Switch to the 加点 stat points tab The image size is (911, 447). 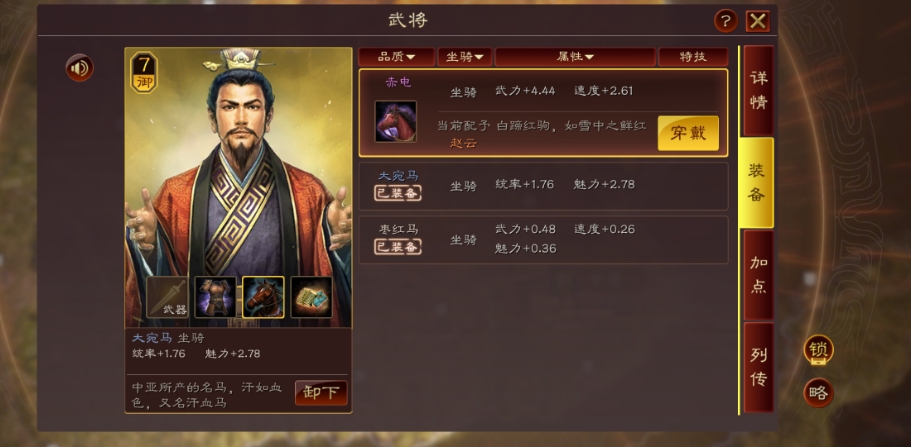click(x=759, y=275)
